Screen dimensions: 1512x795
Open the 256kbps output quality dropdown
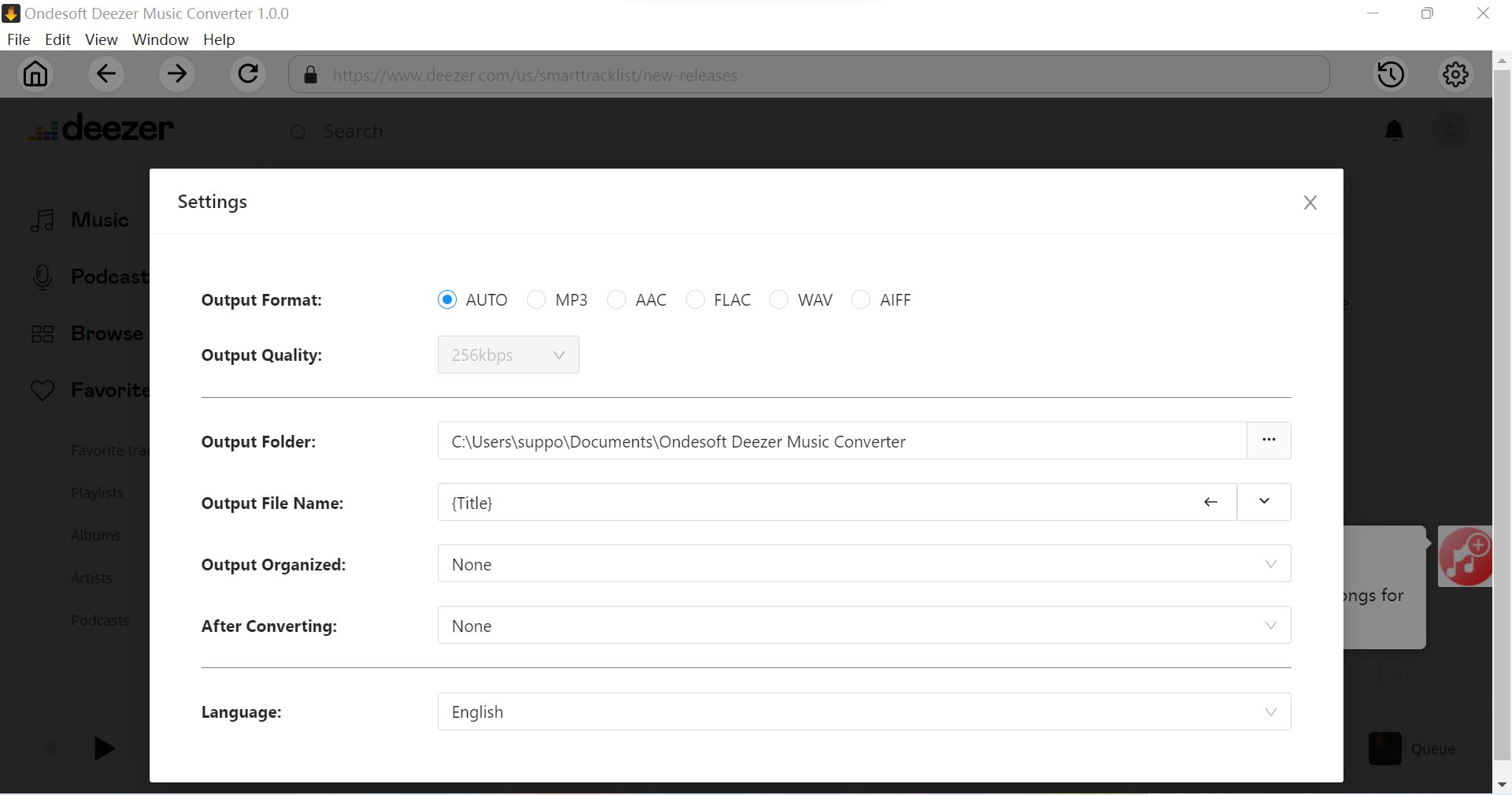[509, 355]
